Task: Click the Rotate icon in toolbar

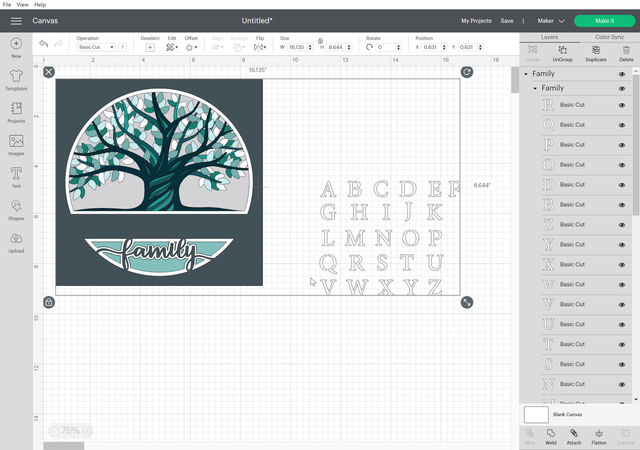Action: coord(369,47)
